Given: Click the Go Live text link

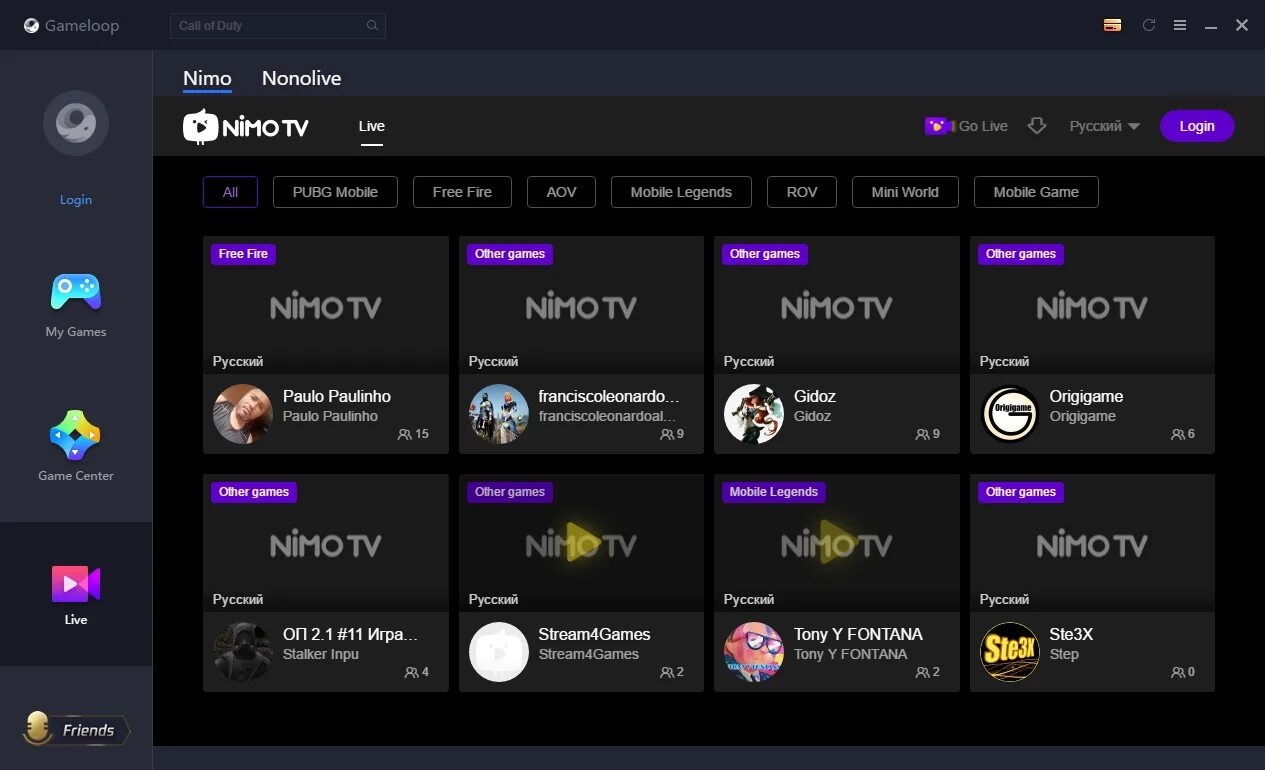Looking at the screenshot, I should (983, 126).
